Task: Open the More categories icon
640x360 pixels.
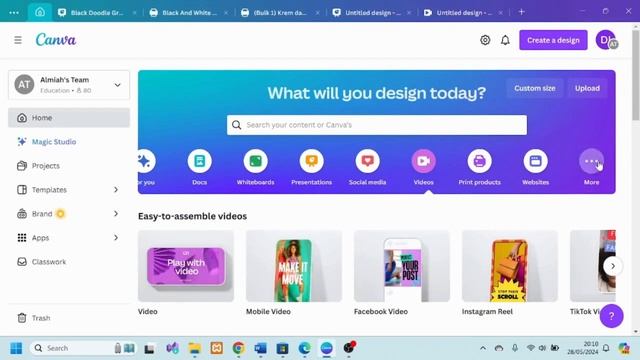Action: (591, 161)
